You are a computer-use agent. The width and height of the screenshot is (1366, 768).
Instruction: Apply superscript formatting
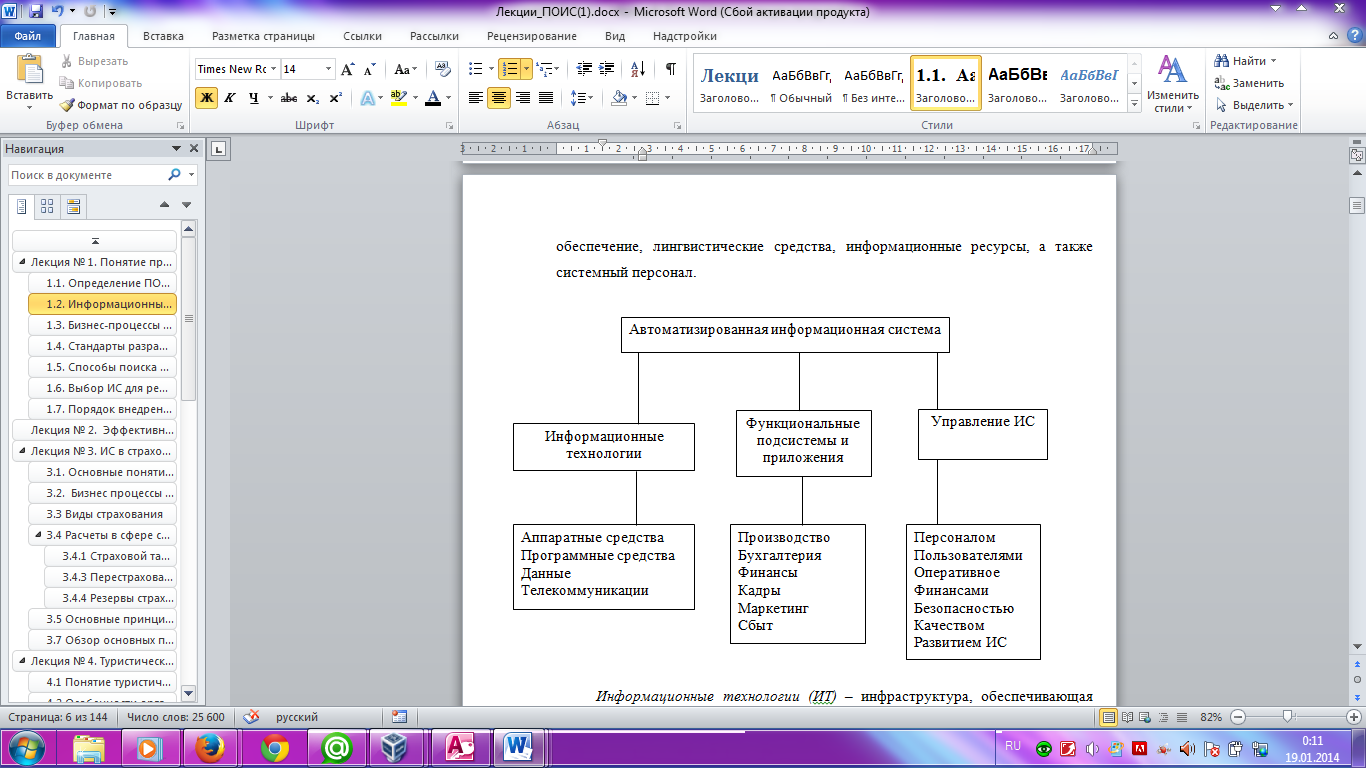coord(335,98)
